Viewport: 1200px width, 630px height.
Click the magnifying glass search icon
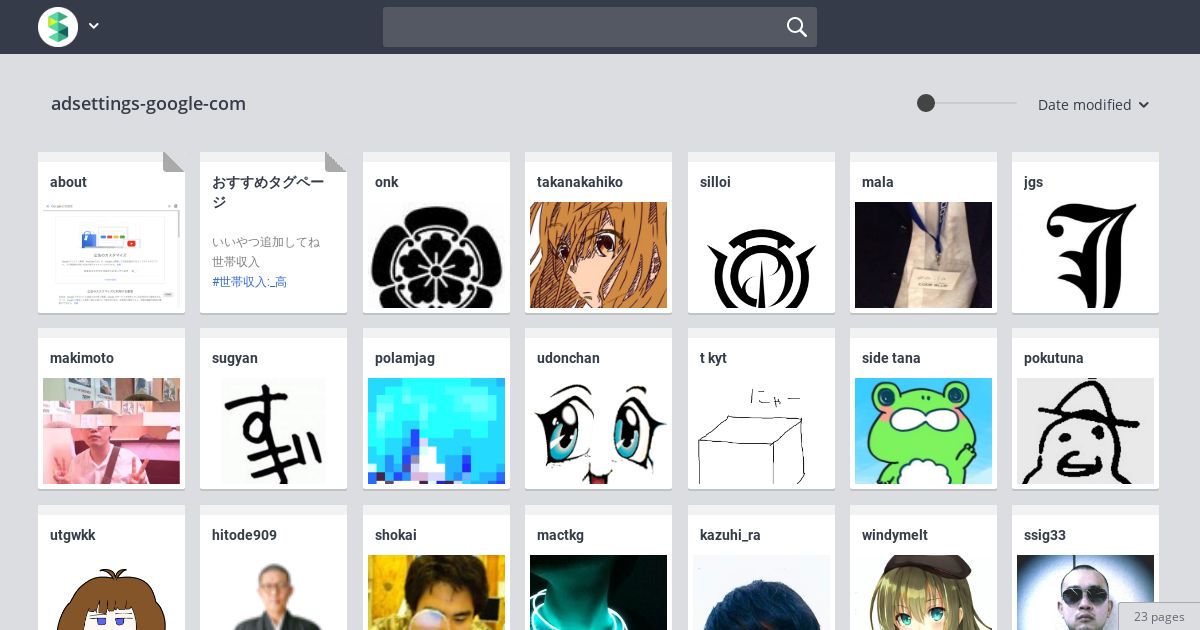coord(797,27)
